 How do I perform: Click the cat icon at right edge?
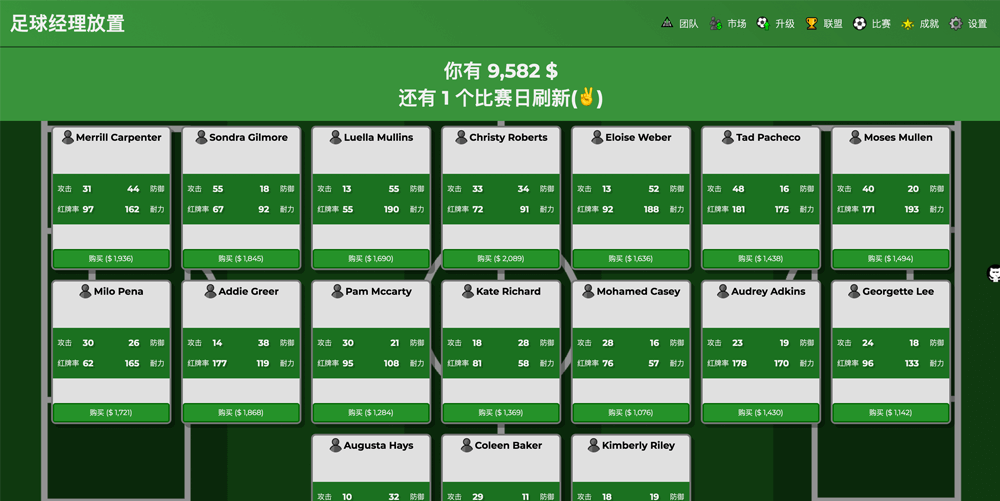point(994,274)
